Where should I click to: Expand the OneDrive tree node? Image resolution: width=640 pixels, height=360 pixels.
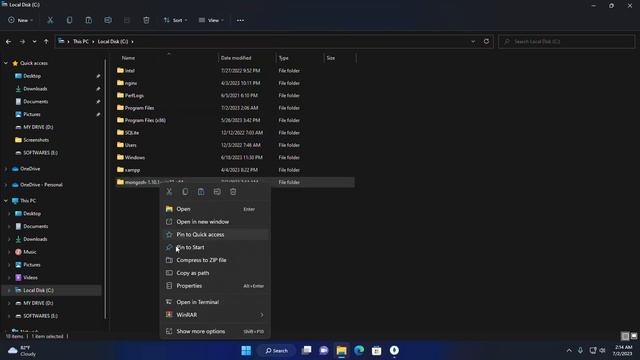[6, 169]
